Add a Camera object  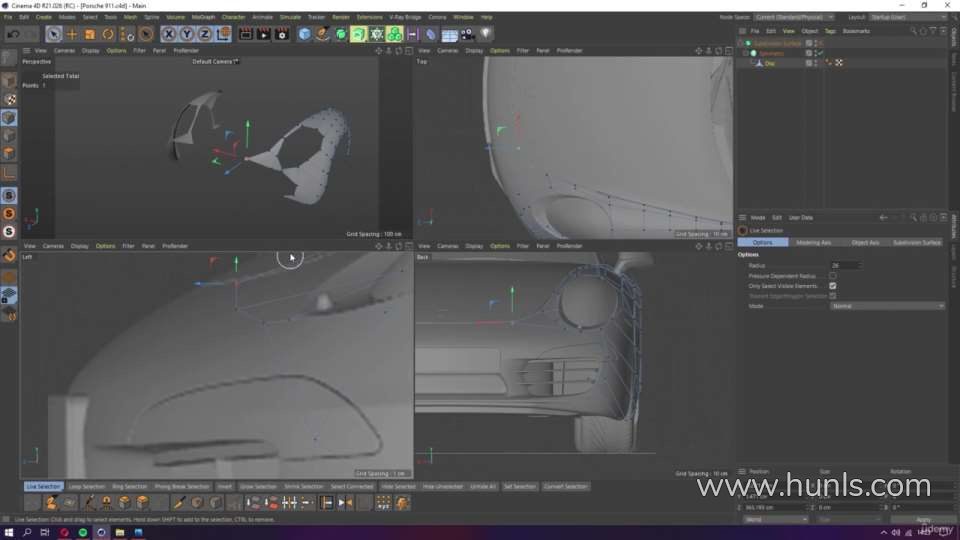(467, 34)
